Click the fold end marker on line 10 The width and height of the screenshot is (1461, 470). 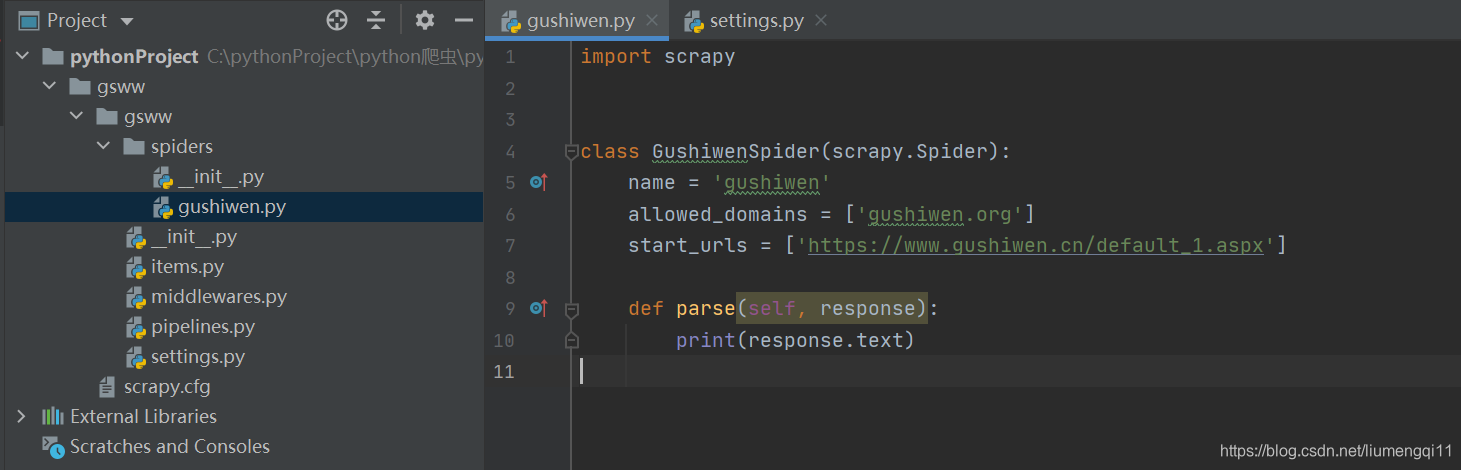point(571,340)
